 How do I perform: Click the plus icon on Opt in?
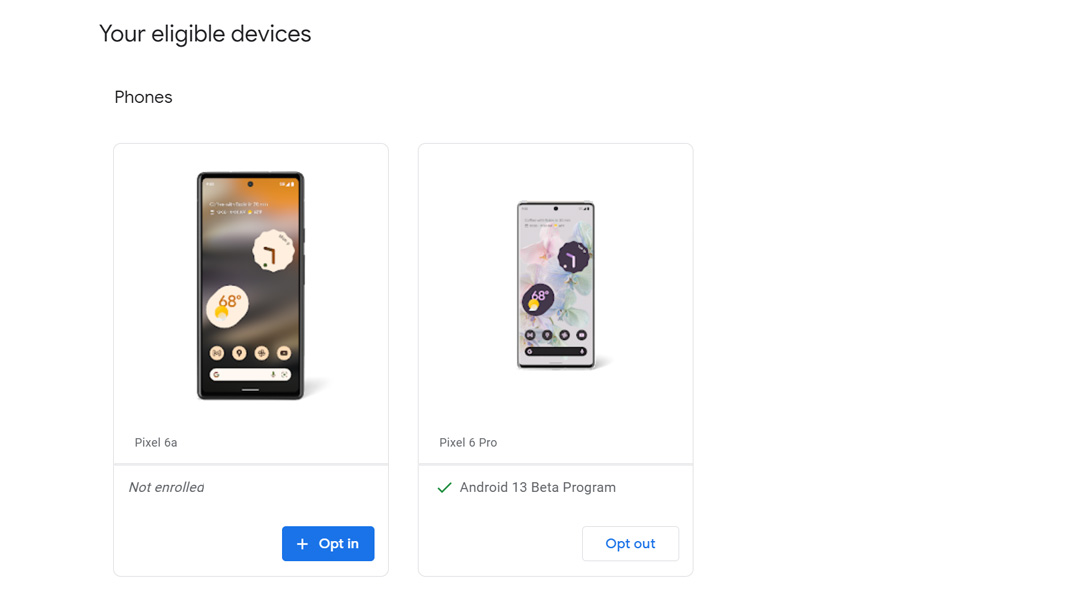(x=302, y=544)
